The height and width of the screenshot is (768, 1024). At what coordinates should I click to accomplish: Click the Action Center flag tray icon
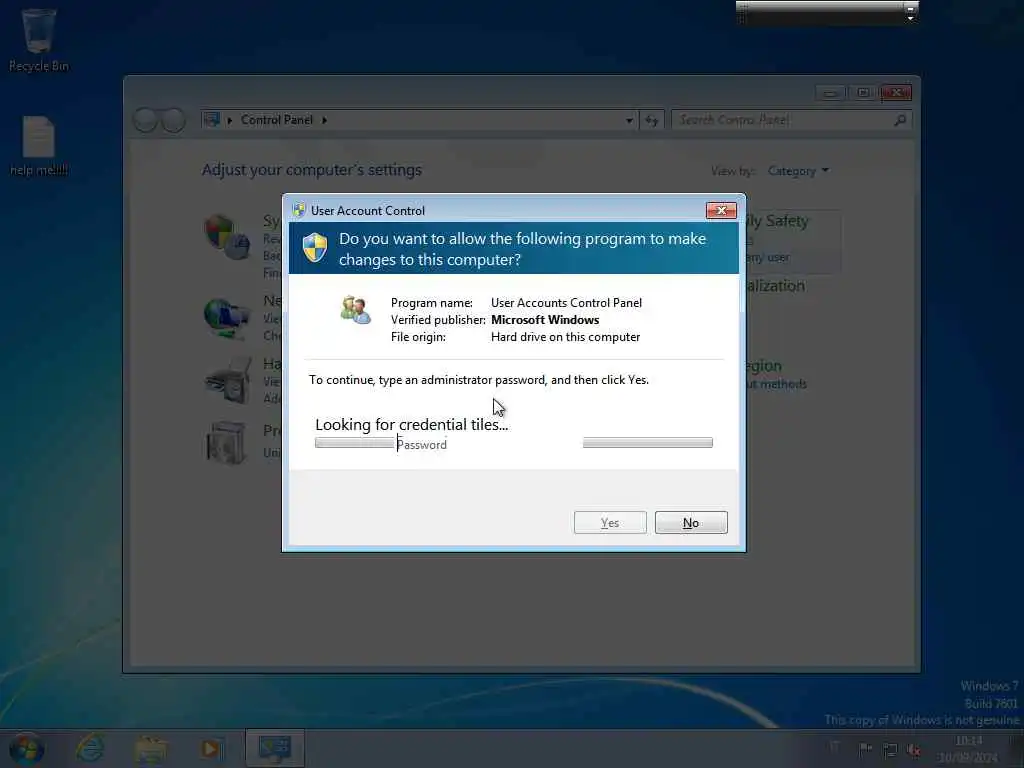click(865, 749)
